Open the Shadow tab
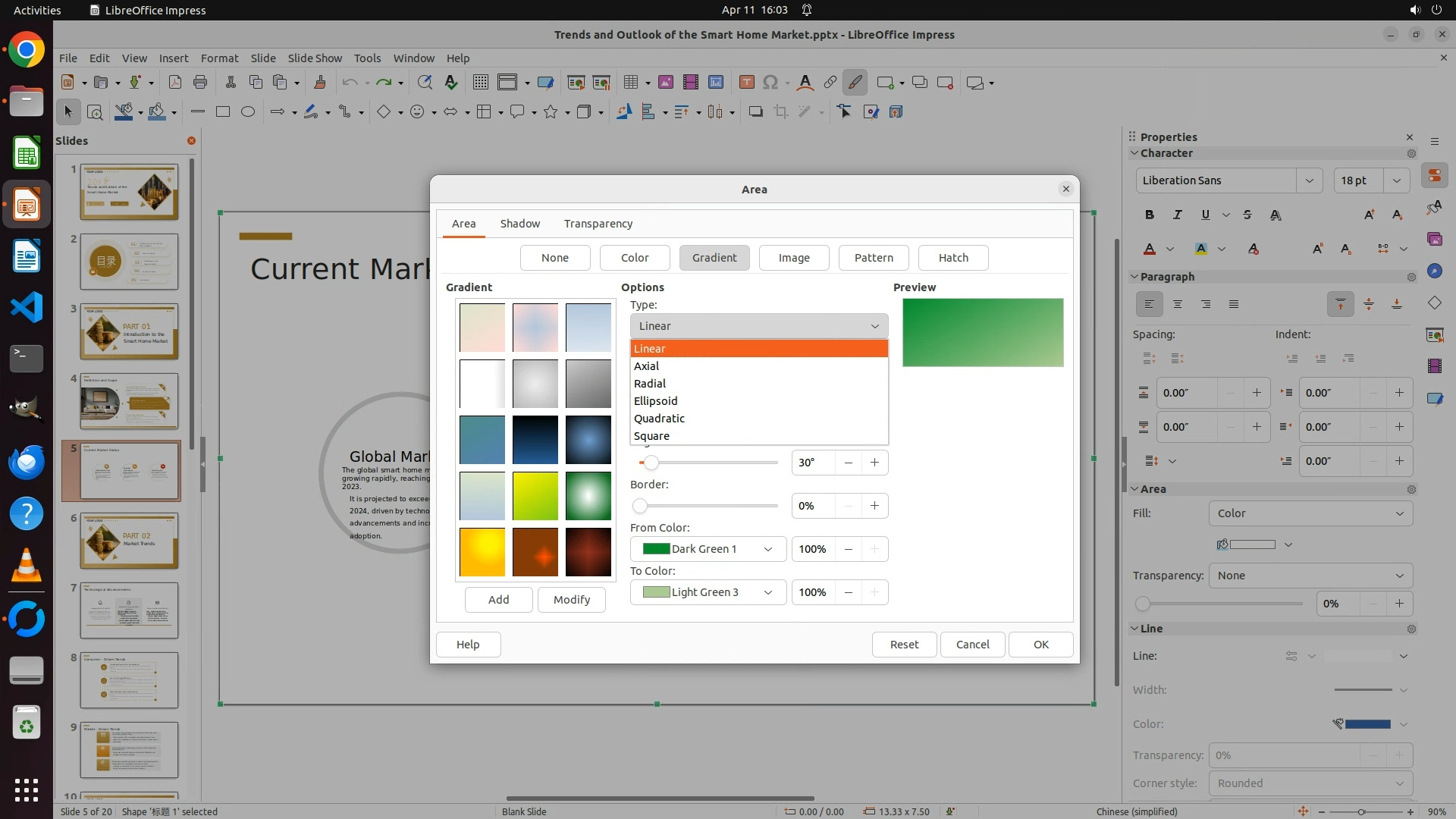 click(519, 224)
